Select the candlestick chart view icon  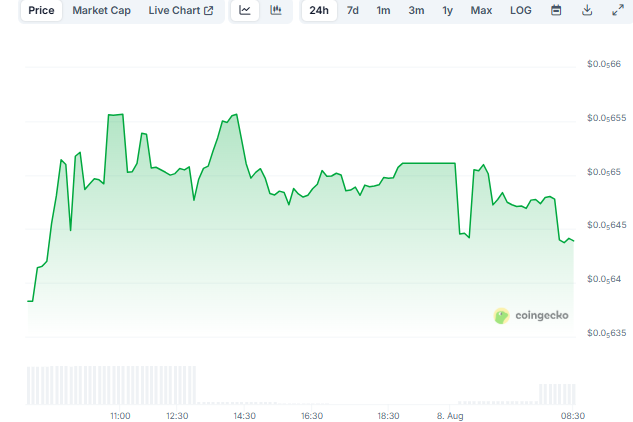click(x=276, y=10)
